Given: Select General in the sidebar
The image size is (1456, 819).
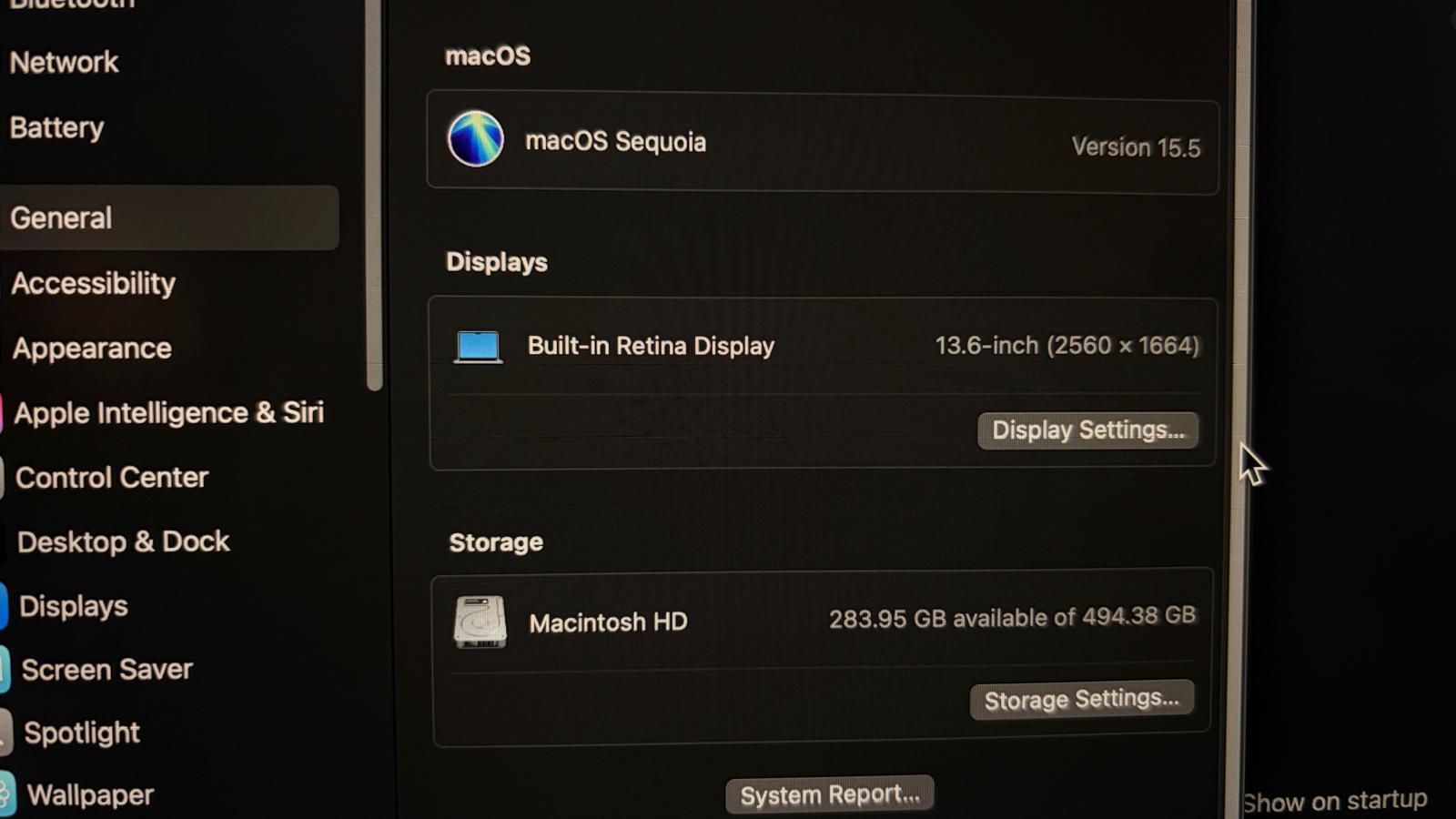Looking at the screenshot, I should [169, 217].
